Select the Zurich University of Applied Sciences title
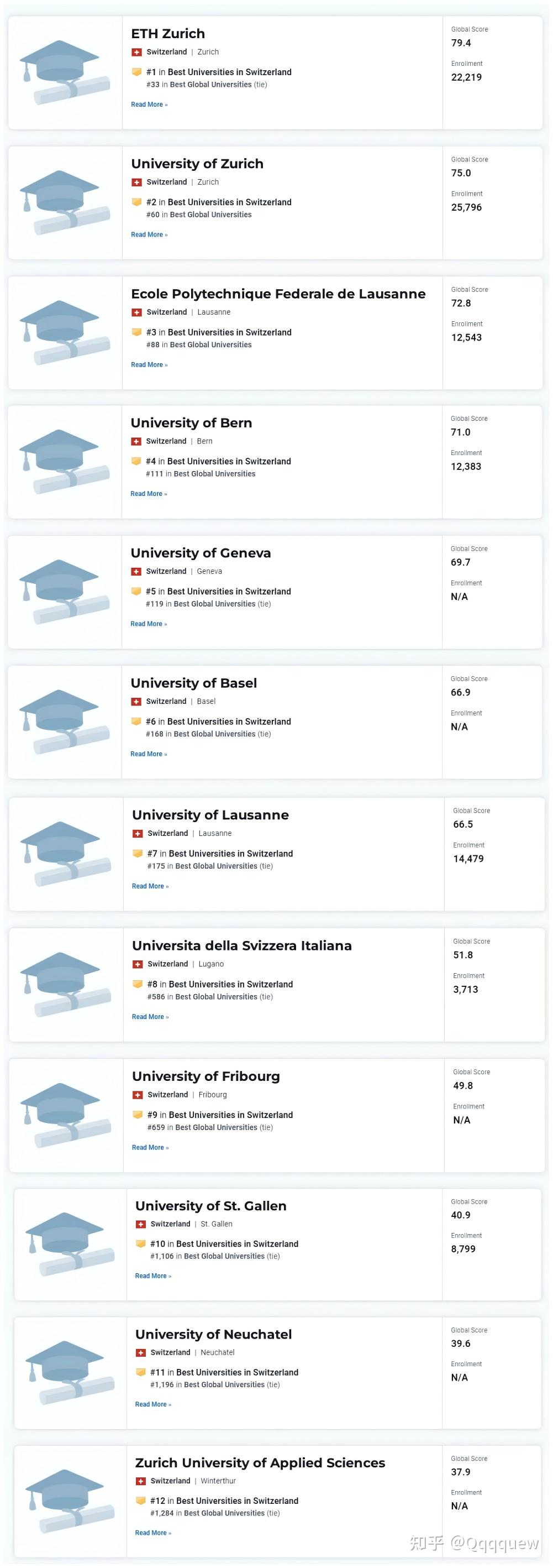Image resolution: width=553 pixels, height=1568 pixels. 260,1463
